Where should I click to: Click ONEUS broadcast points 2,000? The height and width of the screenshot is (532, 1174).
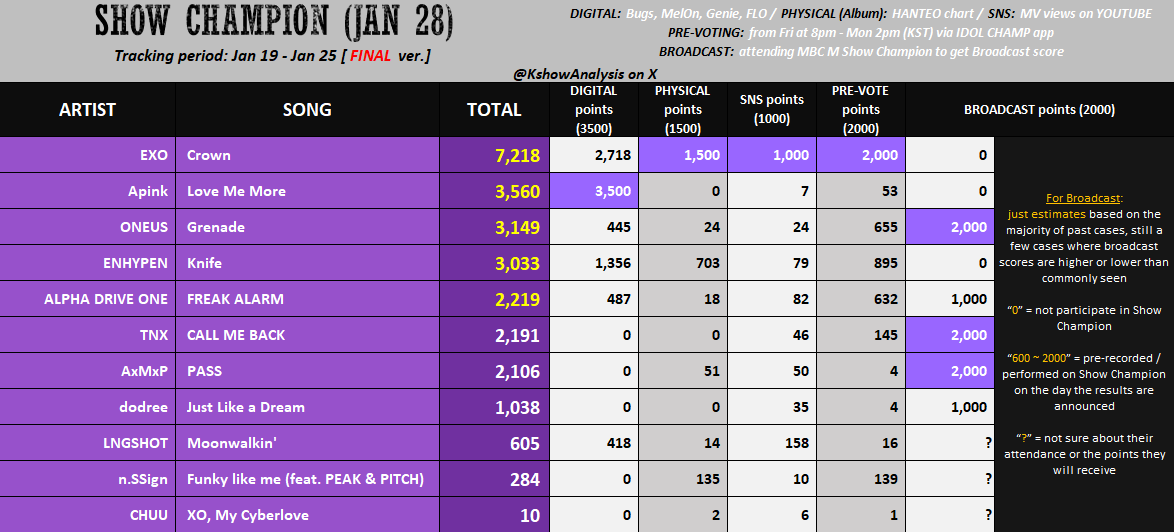click(949, 227)
